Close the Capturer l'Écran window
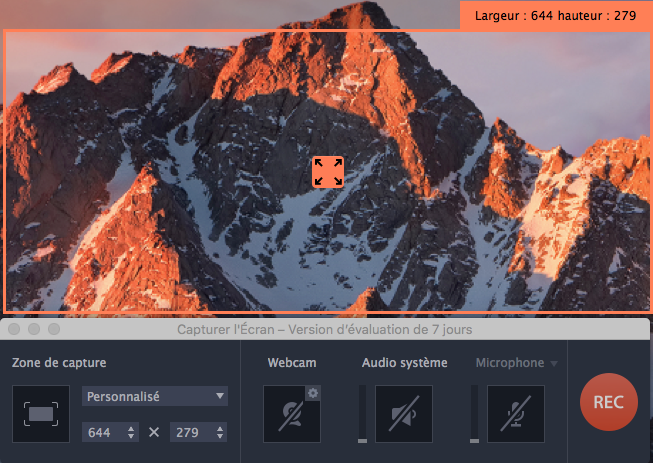This screenshot has width=653, height=463. (14, 329)
